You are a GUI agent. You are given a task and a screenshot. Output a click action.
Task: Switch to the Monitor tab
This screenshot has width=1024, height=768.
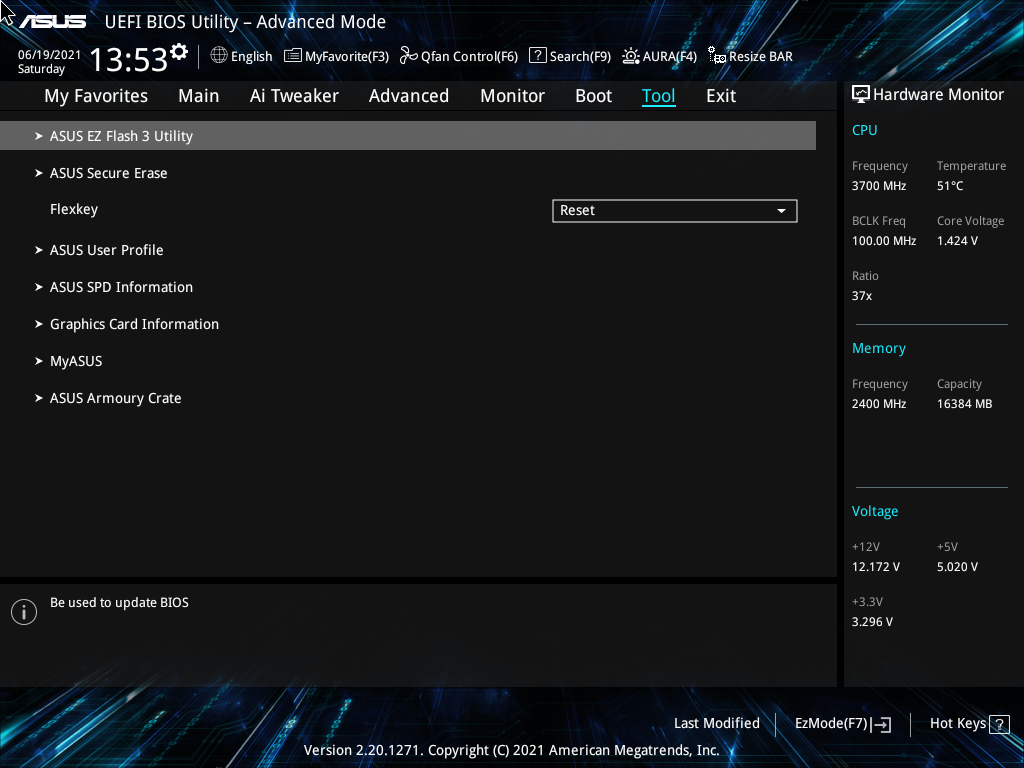(512, 95)
